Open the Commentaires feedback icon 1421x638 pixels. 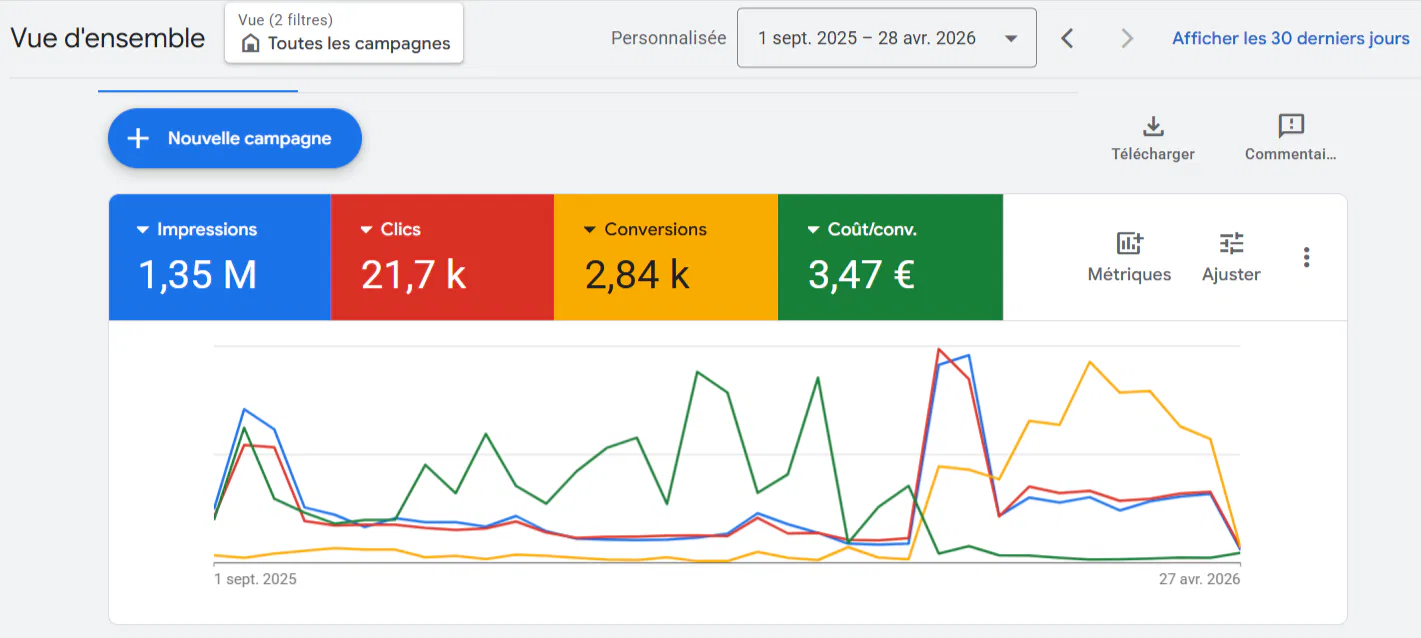(x=1291, y=127)
